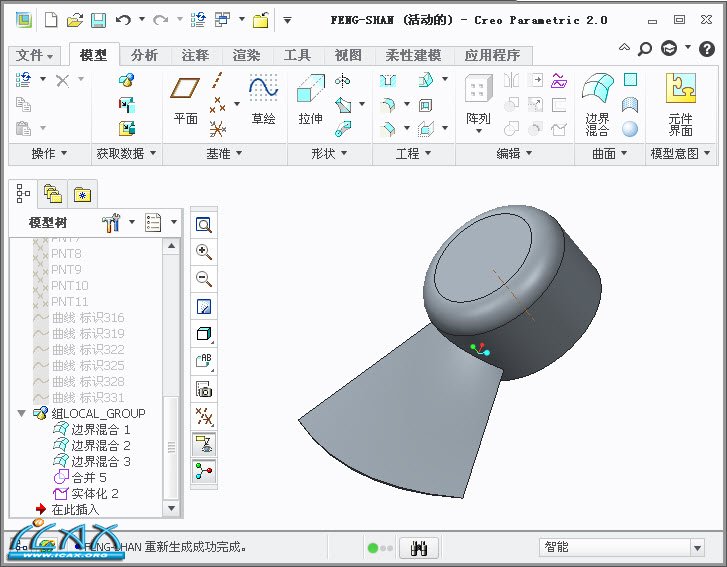
Task: Click the Zoom In magnifier icon
Action: pos(203,252)
